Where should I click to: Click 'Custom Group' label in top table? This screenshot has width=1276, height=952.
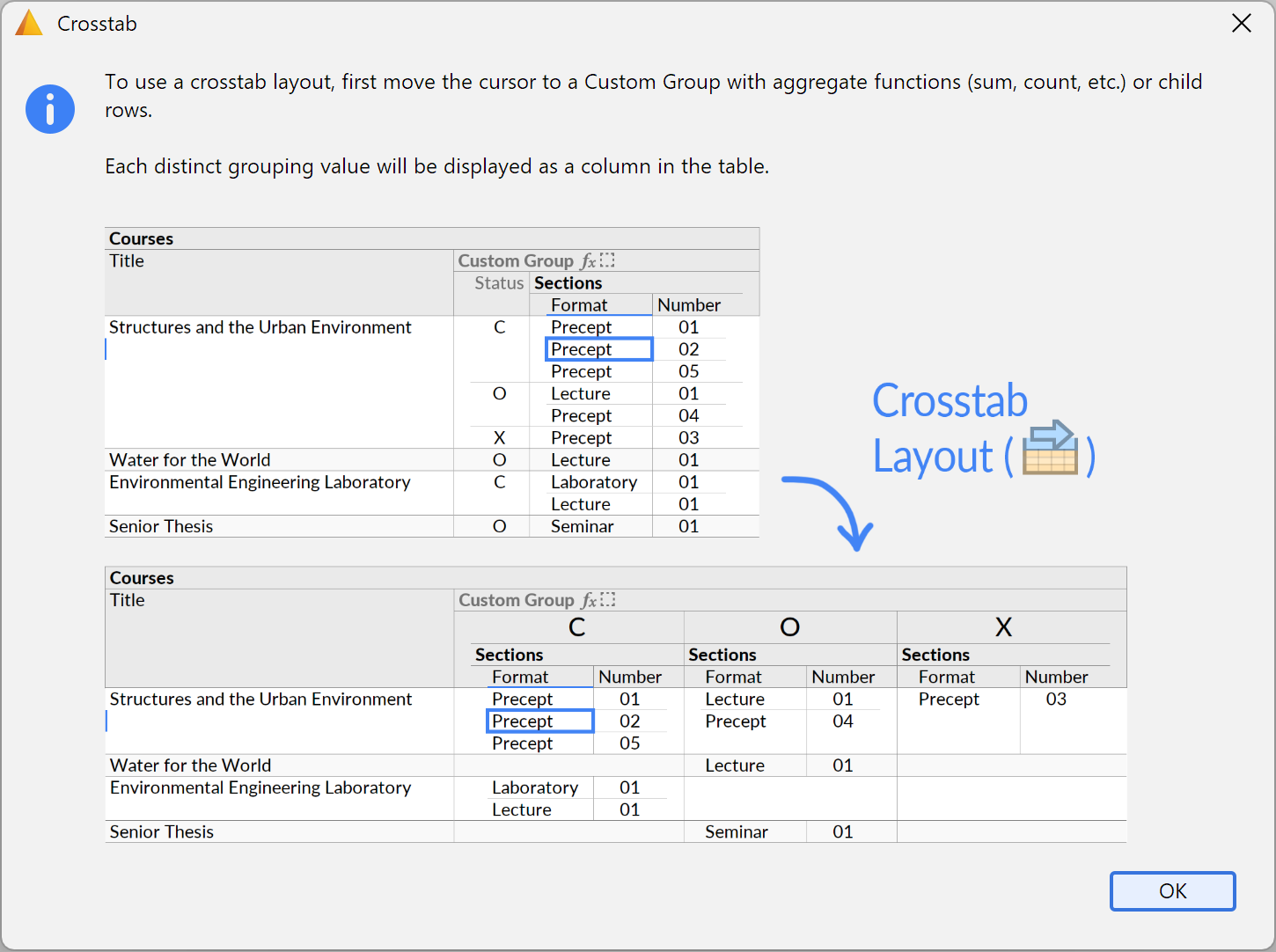(516, 261)
